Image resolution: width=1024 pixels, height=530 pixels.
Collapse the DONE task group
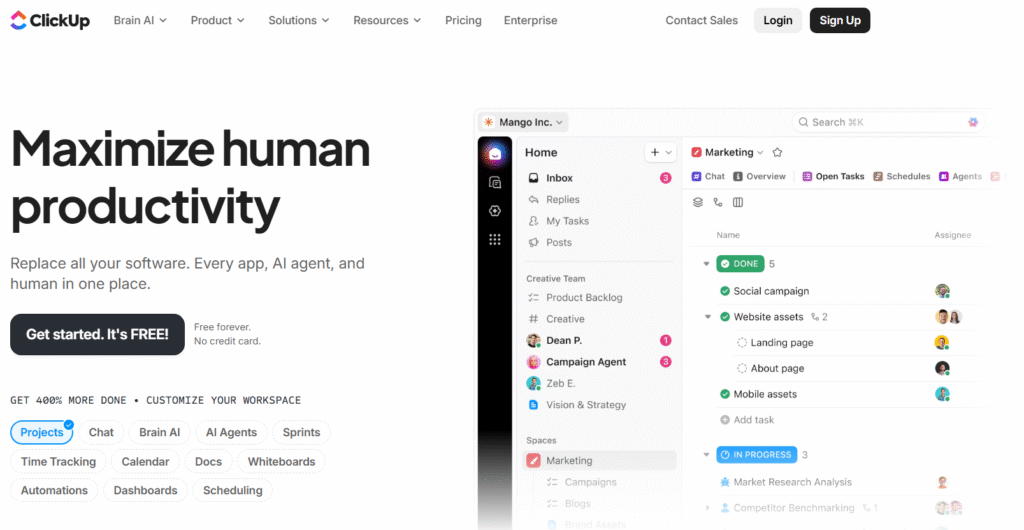point(707,264)
